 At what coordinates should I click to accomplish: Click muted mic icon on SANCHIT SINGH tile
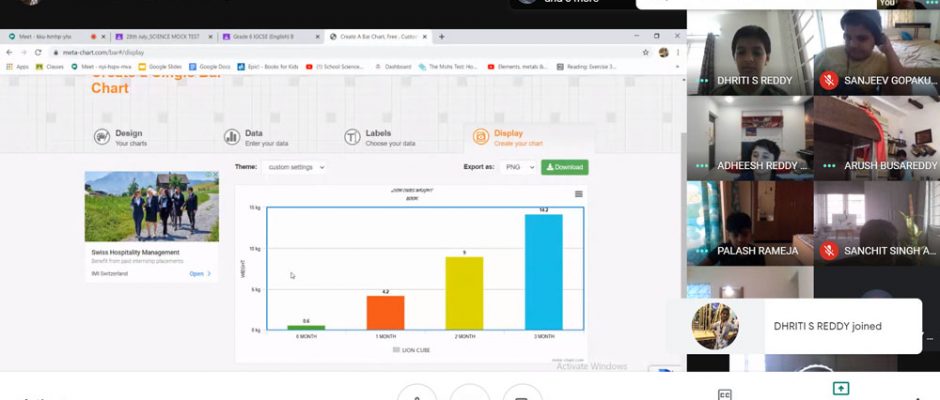pyautogui.click(x=829, y=251)
